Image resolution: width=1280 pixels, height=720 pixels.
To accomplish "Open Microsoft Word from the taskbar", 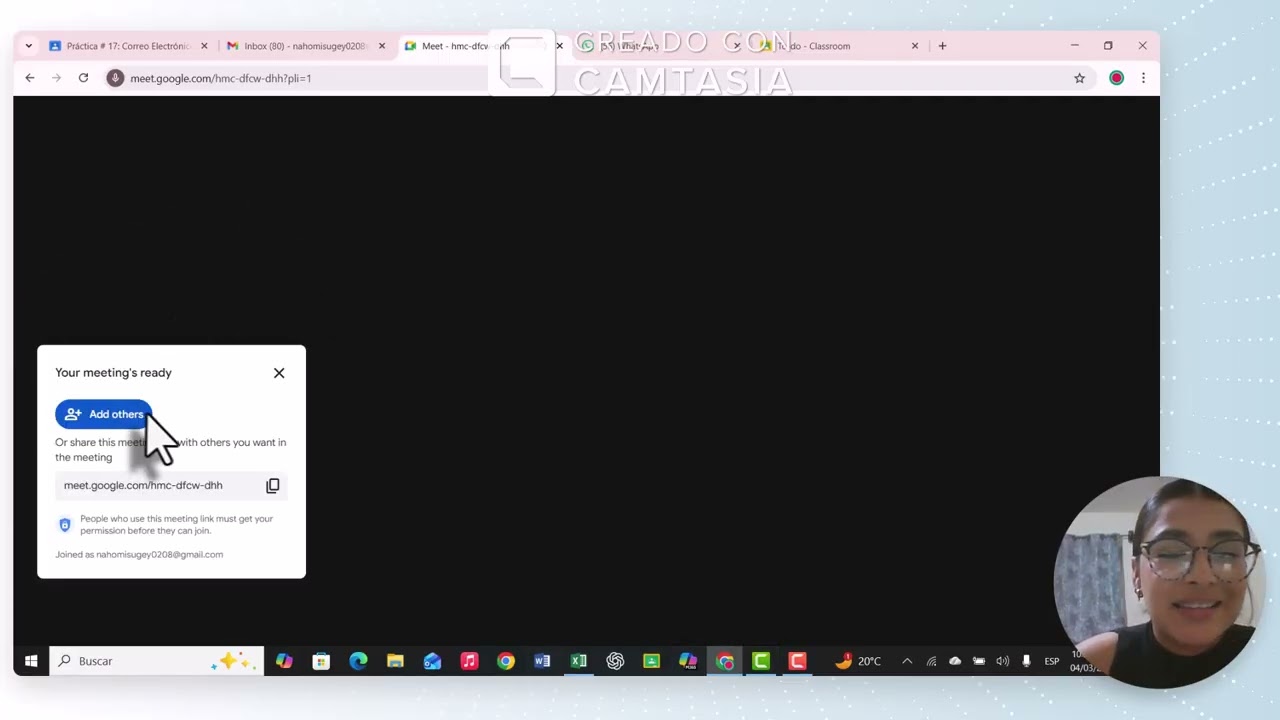I will (x=542, y=661).
